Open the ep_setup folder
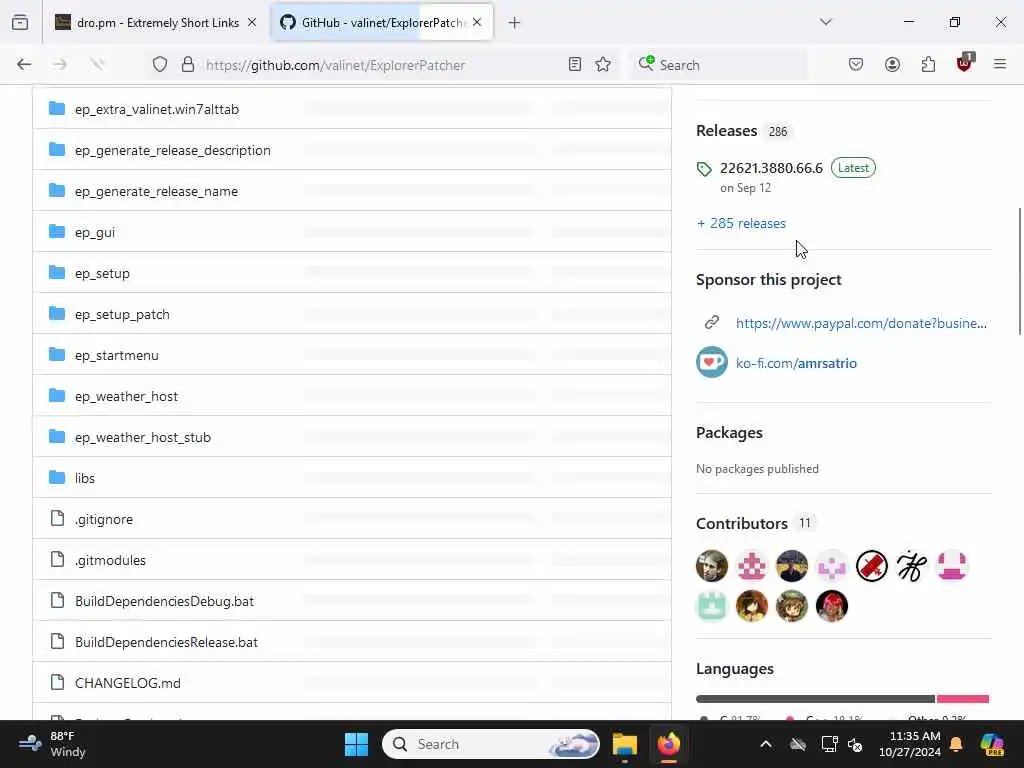The image size is (1024, 768). pos(102,274)
